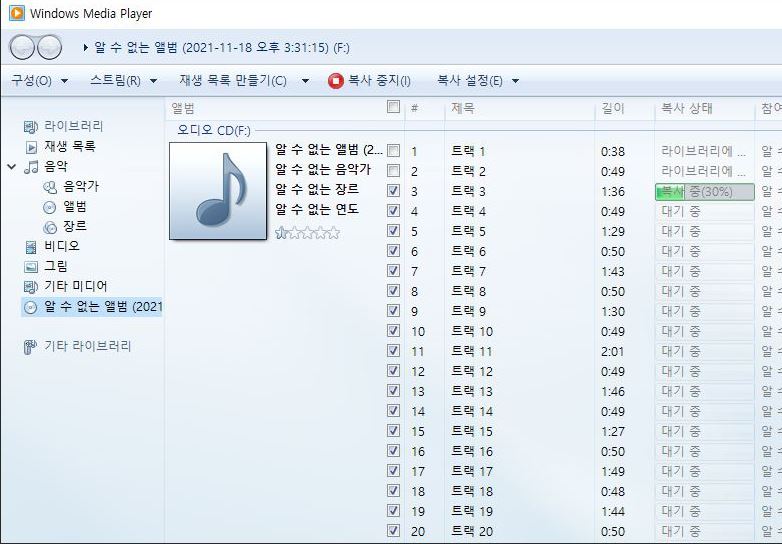Go back with the left navigation arrow
This screenshot has width=782, height=544.
(22, 47)
